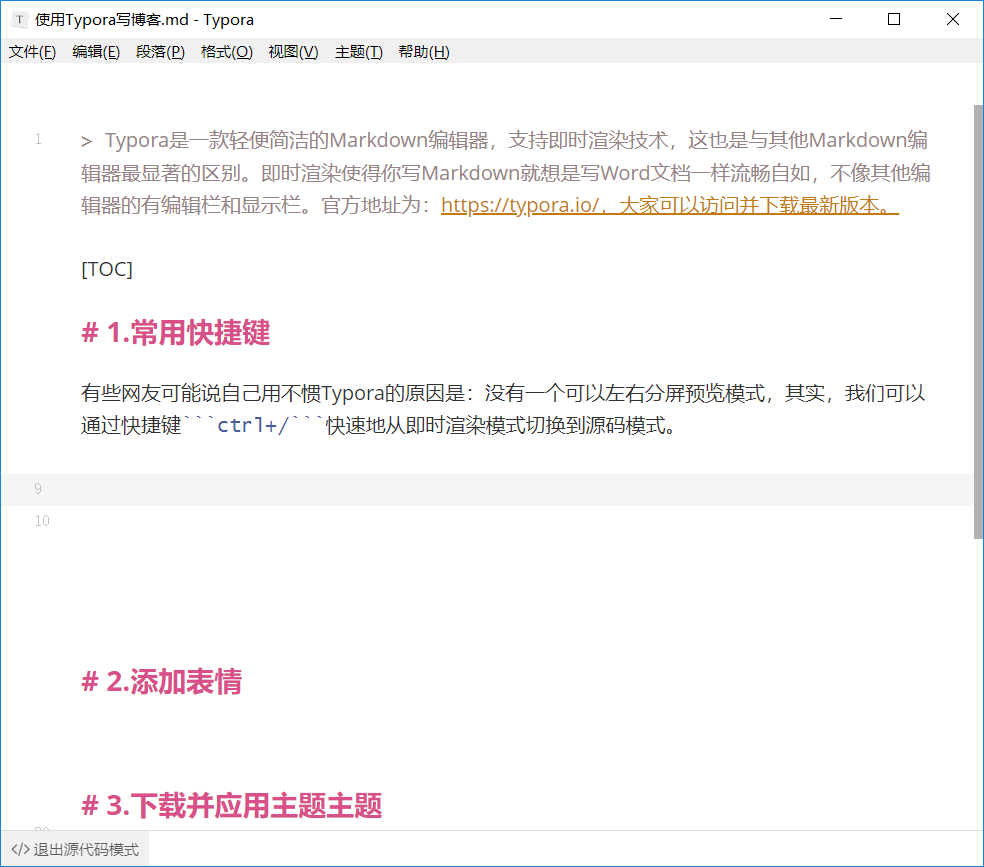This screenshot has width=984, height=867.
Task: Click the heading 3.下载并应用主题主题
Action: [x=229, y=806]
